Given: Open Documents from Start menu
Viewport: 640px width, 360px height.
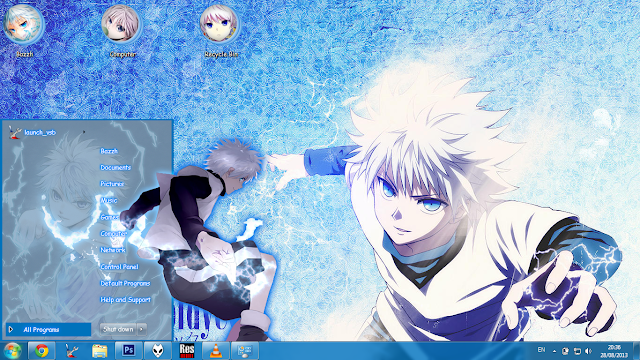Looking at the screenshot, I should 116,167.
